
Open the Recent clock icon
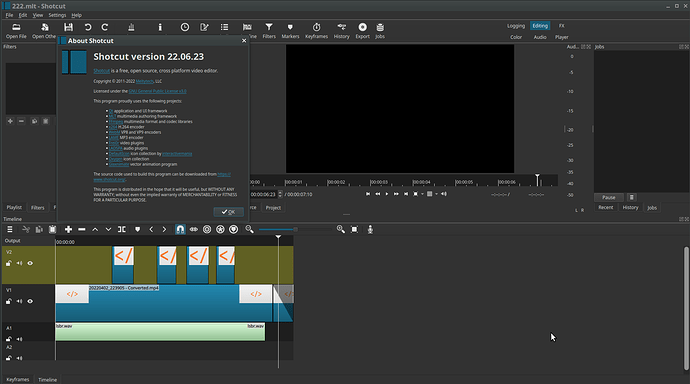[x=185, y=27]
